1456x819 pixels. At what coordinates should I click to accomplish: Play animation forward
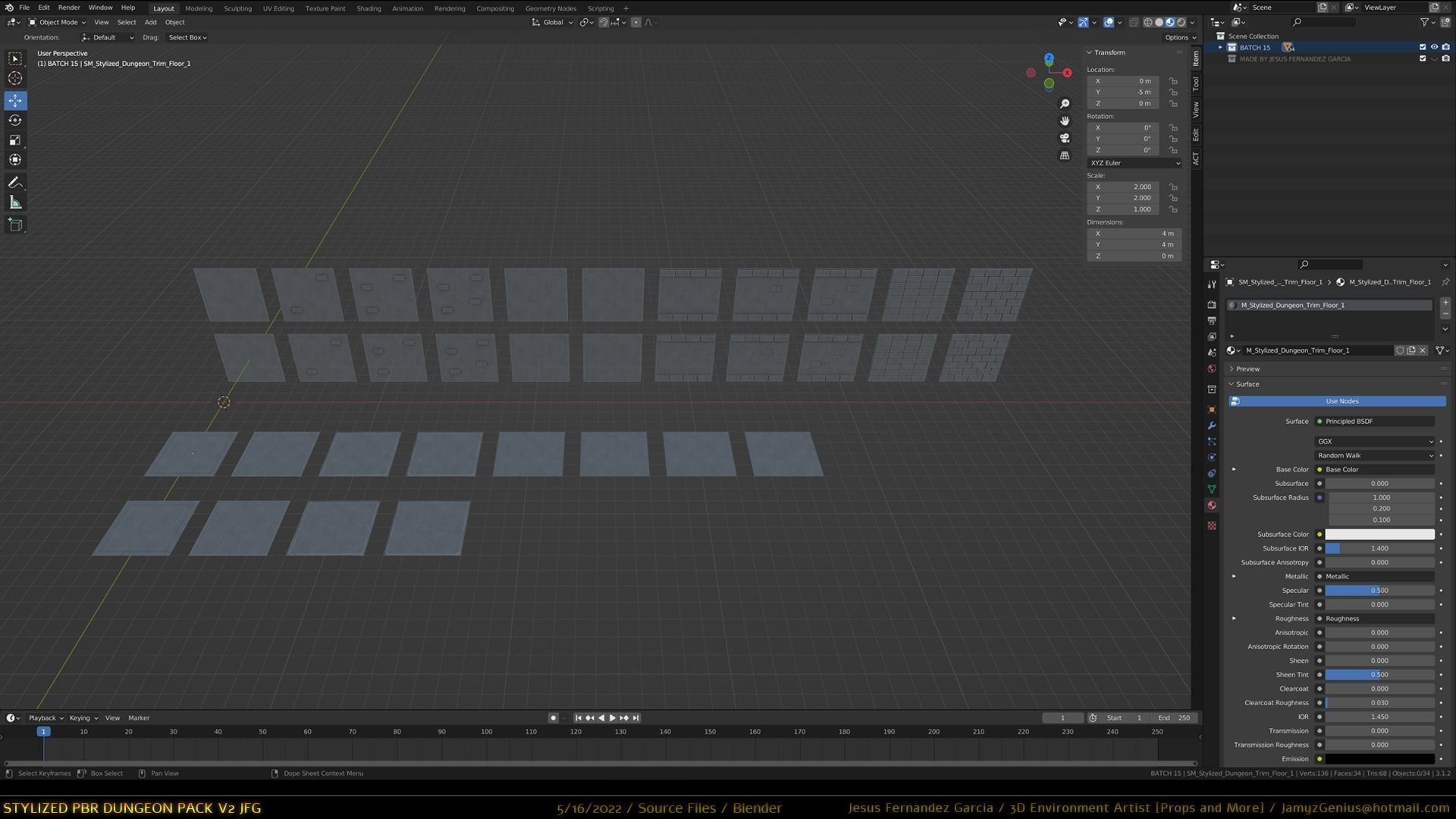[x=613, y=718]
